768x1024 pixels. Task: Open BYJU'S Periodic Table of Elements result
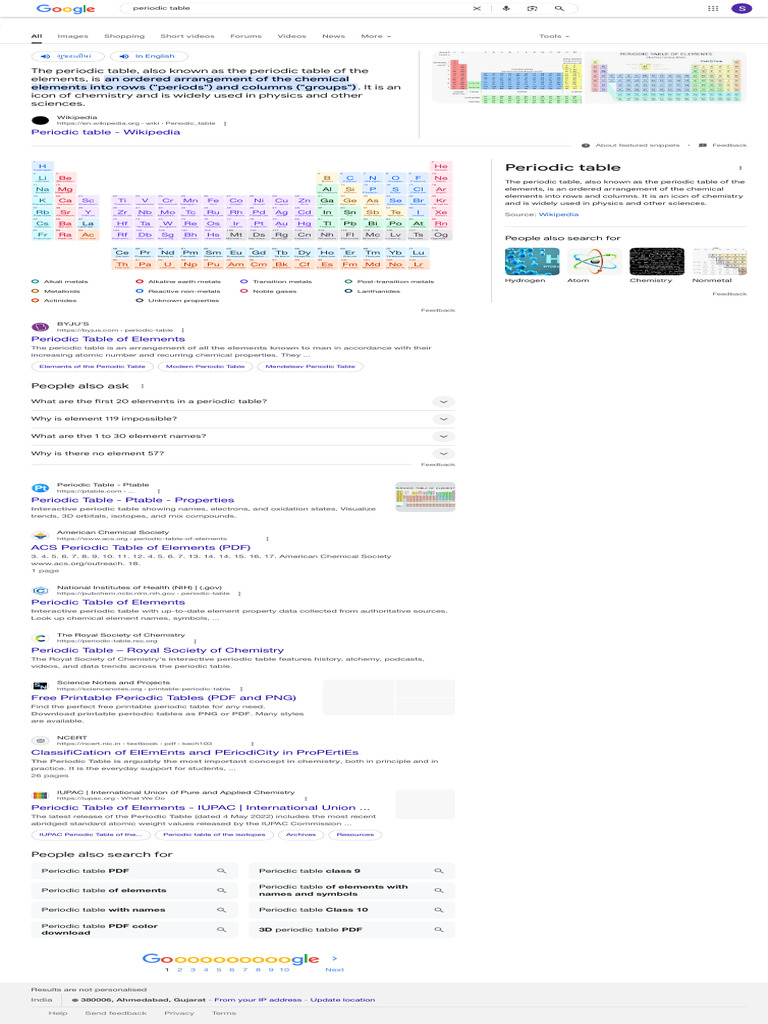[108, 339]
